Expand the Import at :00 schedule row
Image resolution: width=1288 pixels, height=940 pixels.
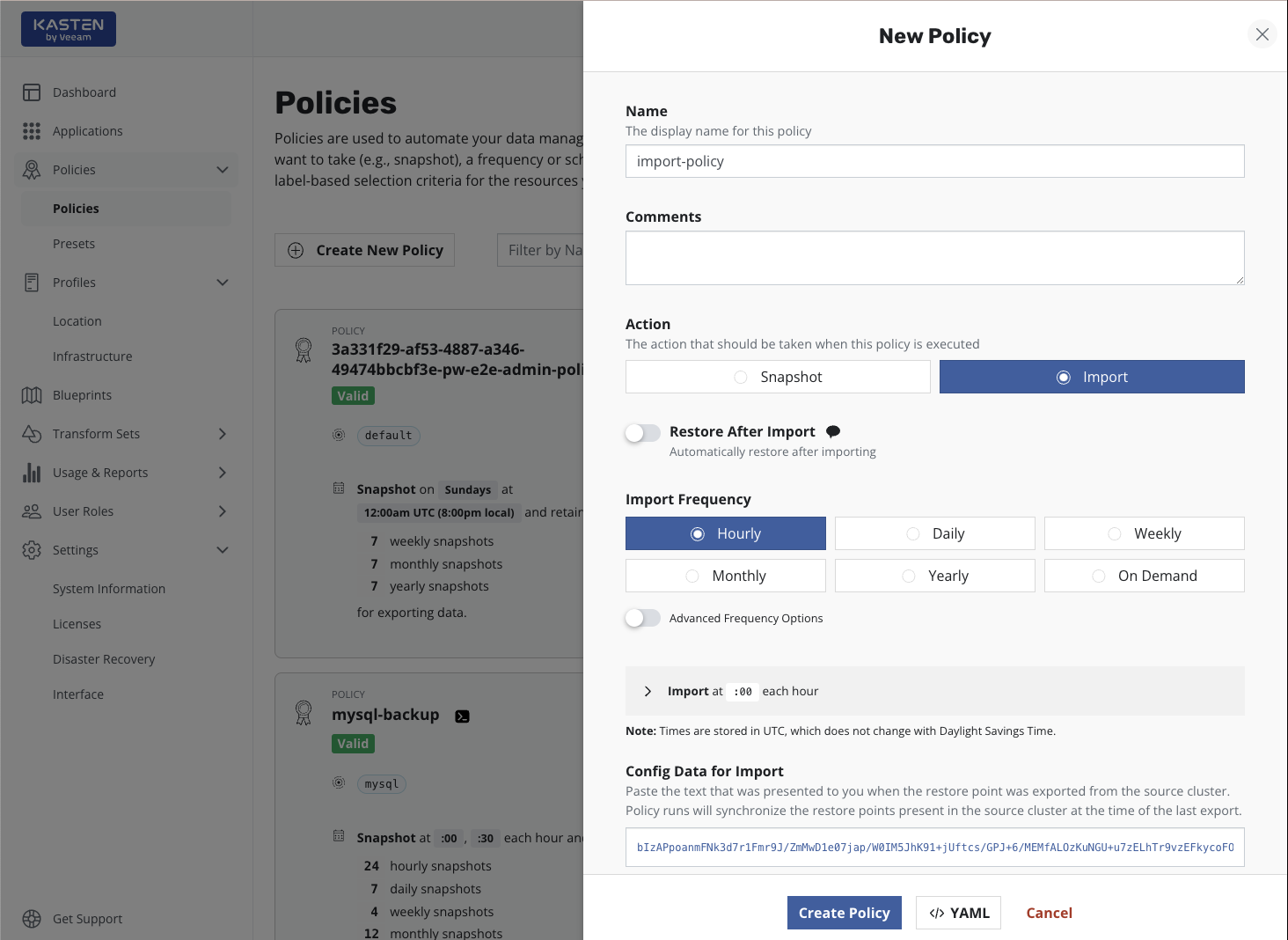tap(648, 691)
